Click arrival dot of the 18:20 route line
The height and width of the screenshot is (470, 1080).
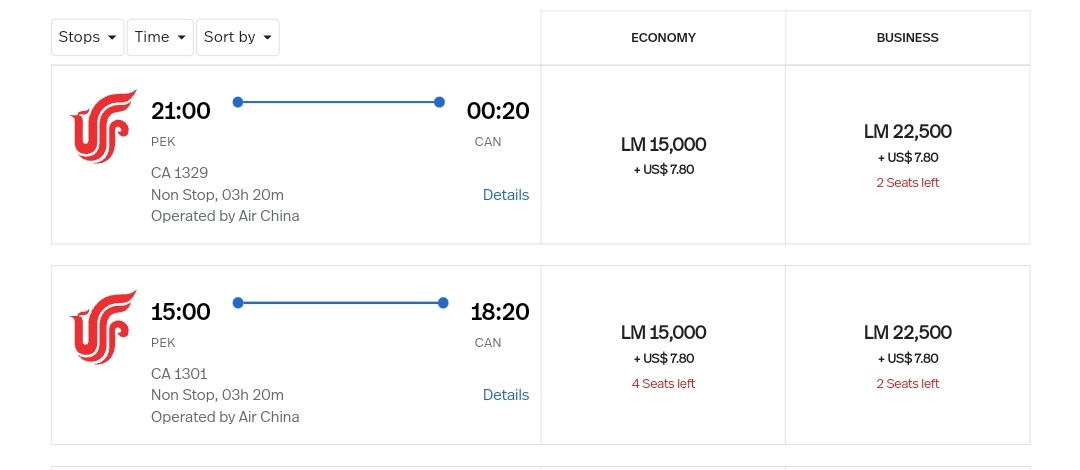tap(443, 303)
